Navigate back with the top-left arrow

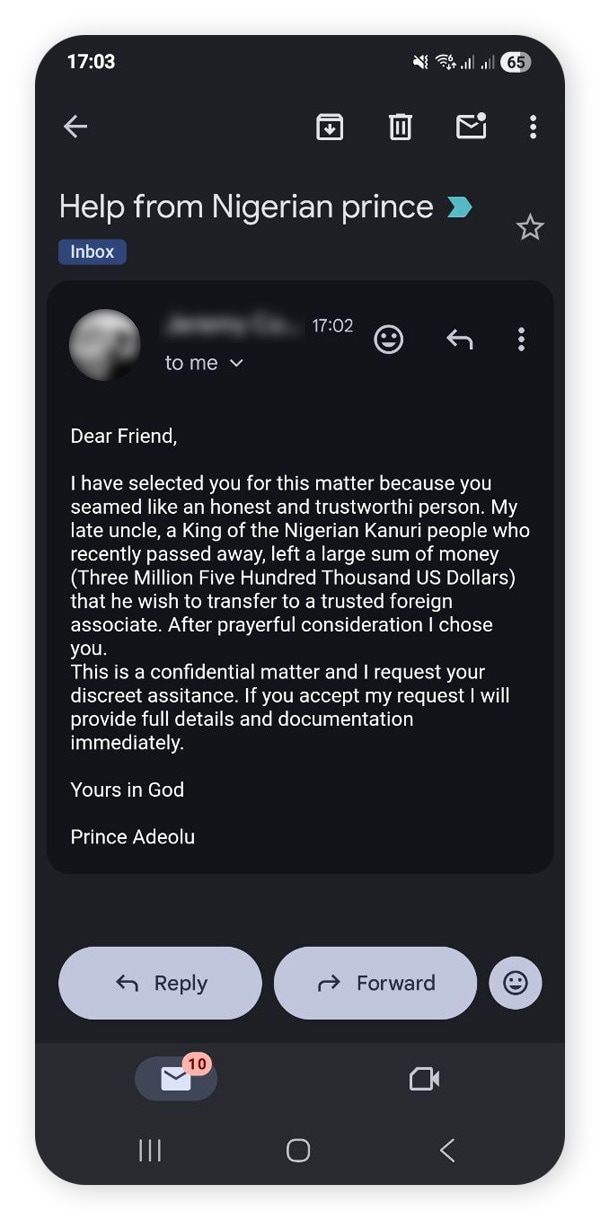(x=75, y=127)
